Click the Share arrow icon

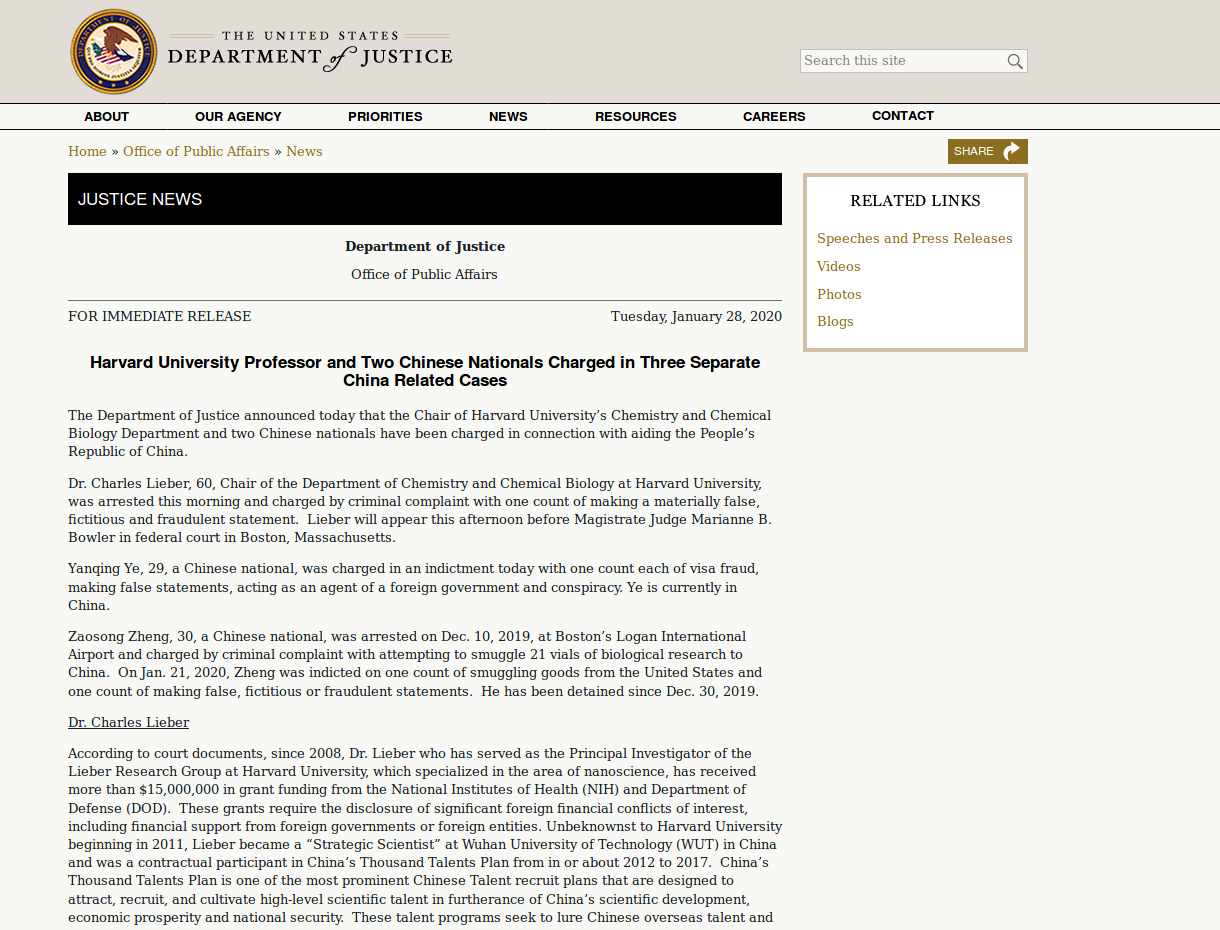[x=1011, y=151]
